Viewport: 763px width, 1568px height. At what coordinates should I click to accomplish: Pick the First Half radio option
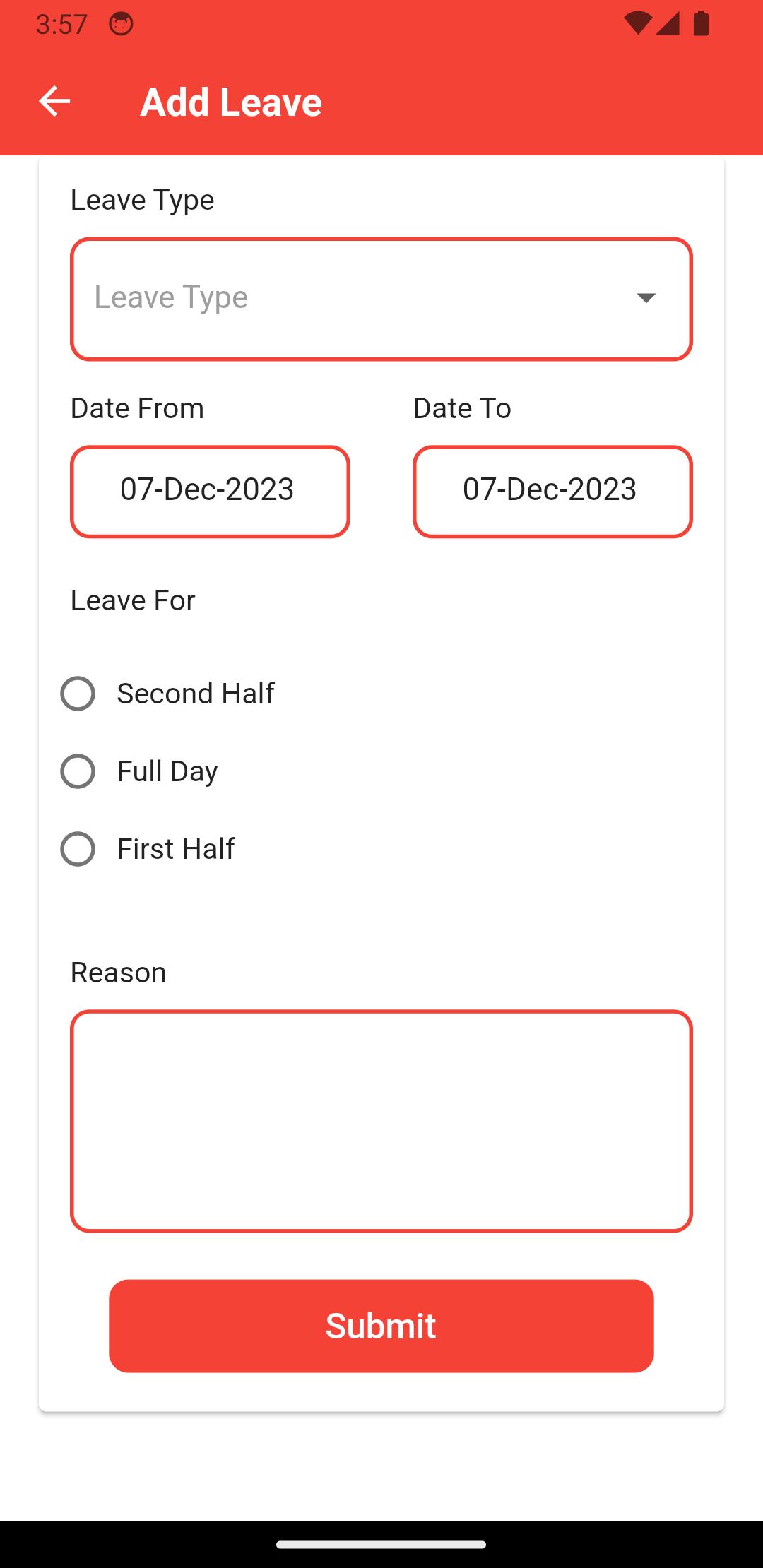point(78,849)
